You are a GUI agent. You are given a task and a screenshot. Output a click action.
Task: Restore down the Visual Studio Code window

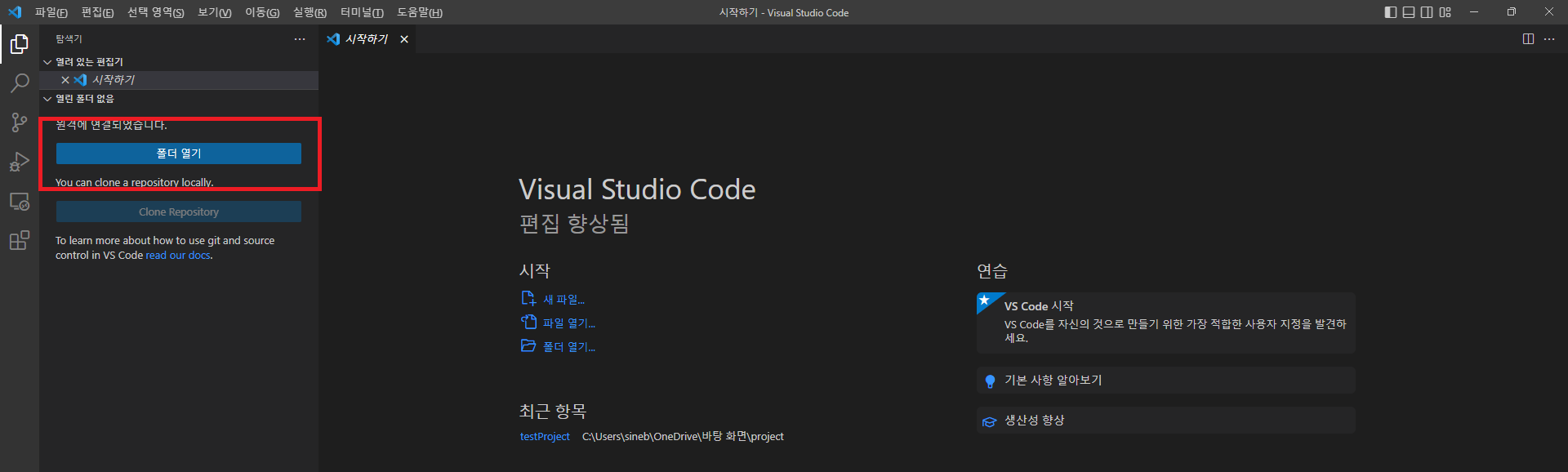(1512, 12)
